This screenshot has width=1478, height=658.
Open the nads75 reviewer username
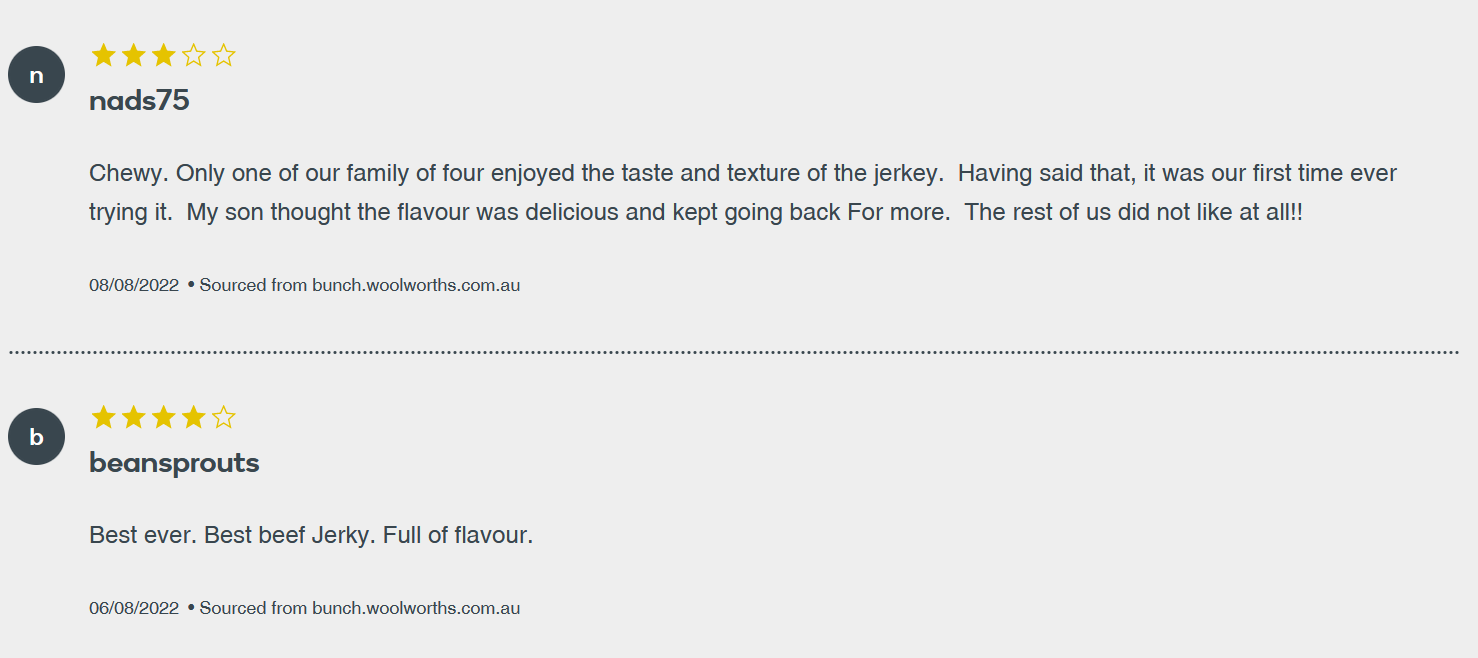(x=139, y=101)
